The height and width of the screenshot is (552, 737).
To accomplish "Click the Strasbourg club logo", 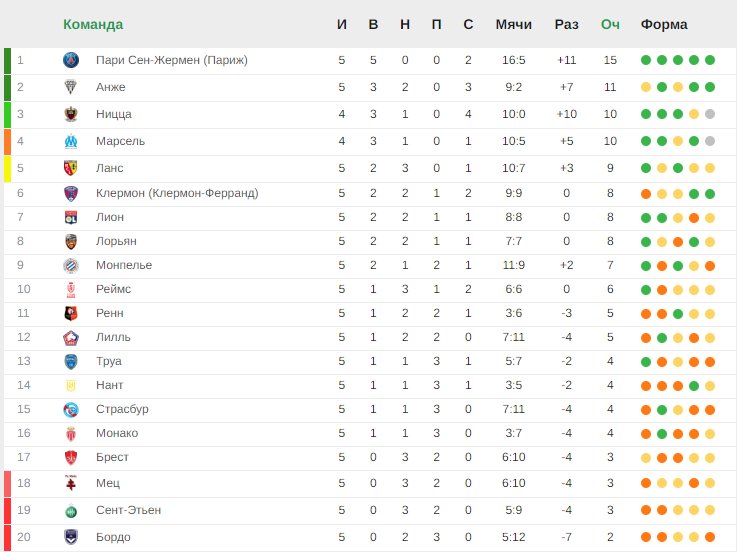I will coord(71,410).
